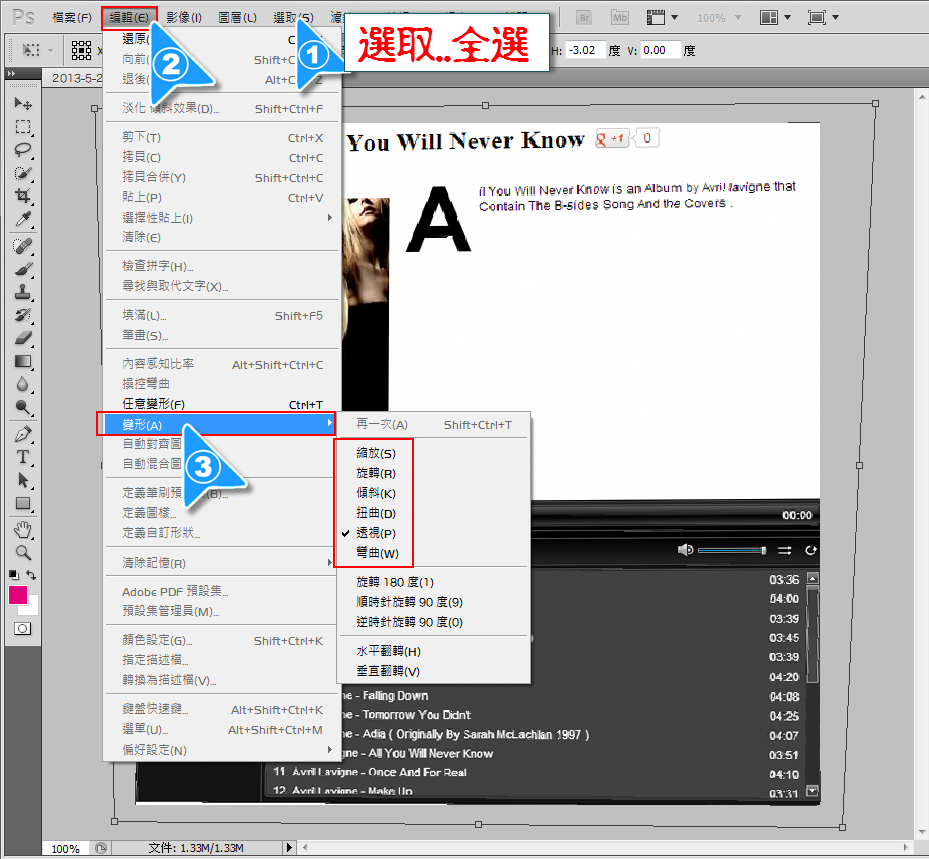
Task: Select the Quick Selection tool
Action: 23,173
